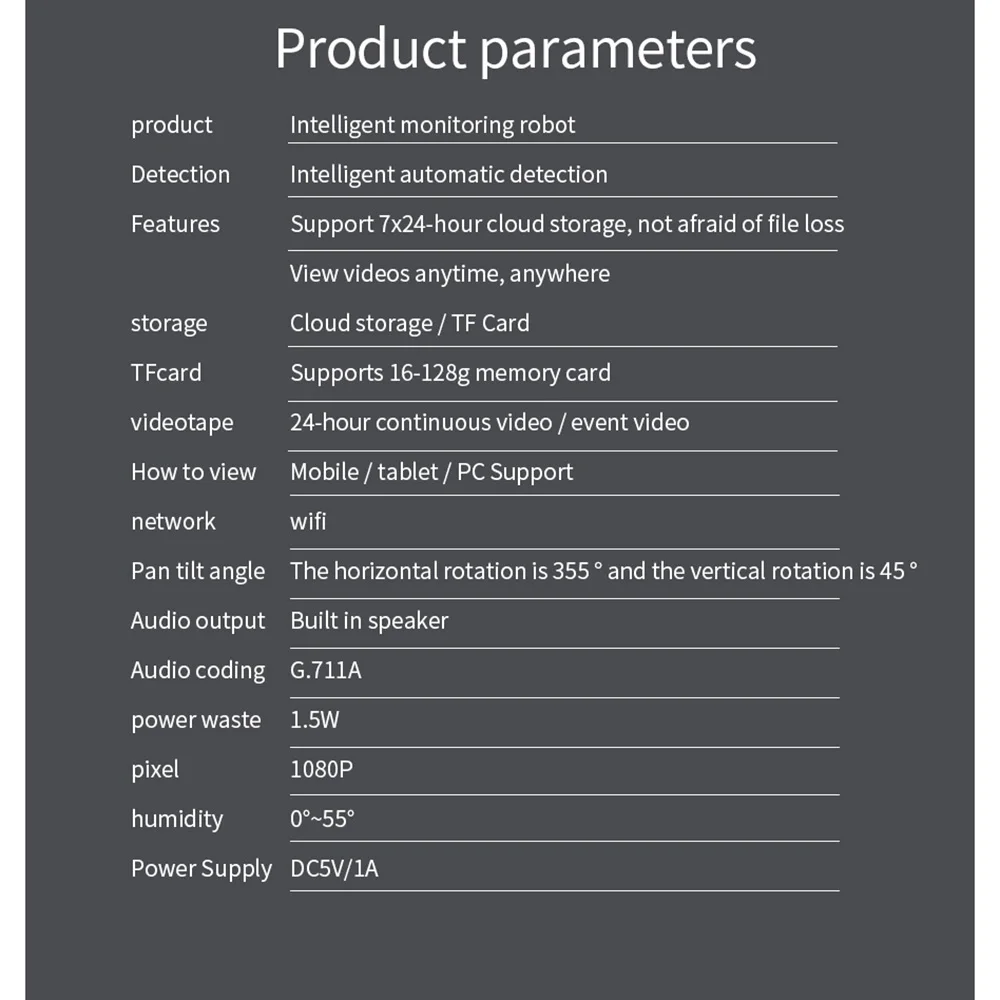
Task: Click "Supports 16-128g memory card" text
Action: [x=450, y=373]
